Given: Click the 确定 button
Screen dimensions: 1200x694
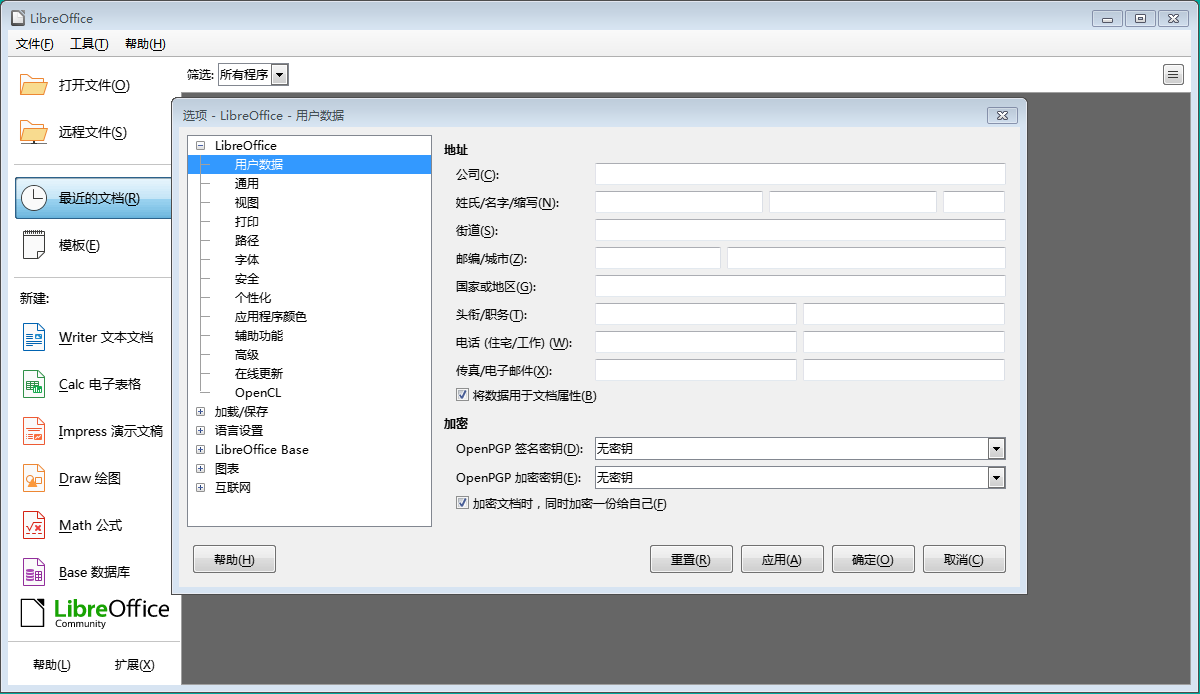Looking at the screenshot, I should click(872, 560).
